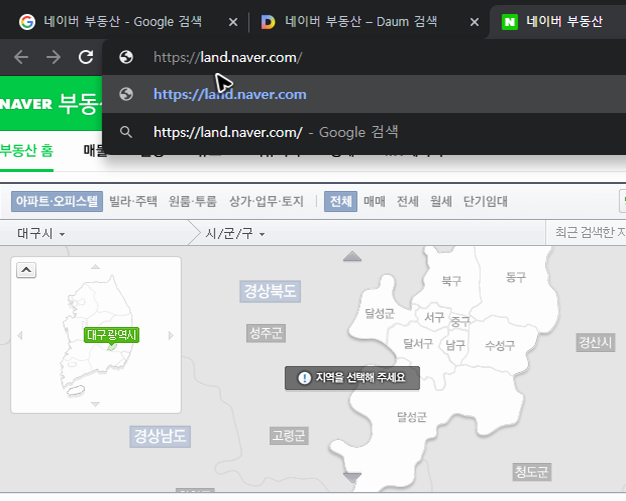
Task: Select 중구 district on the map
Action: point(460,321)
